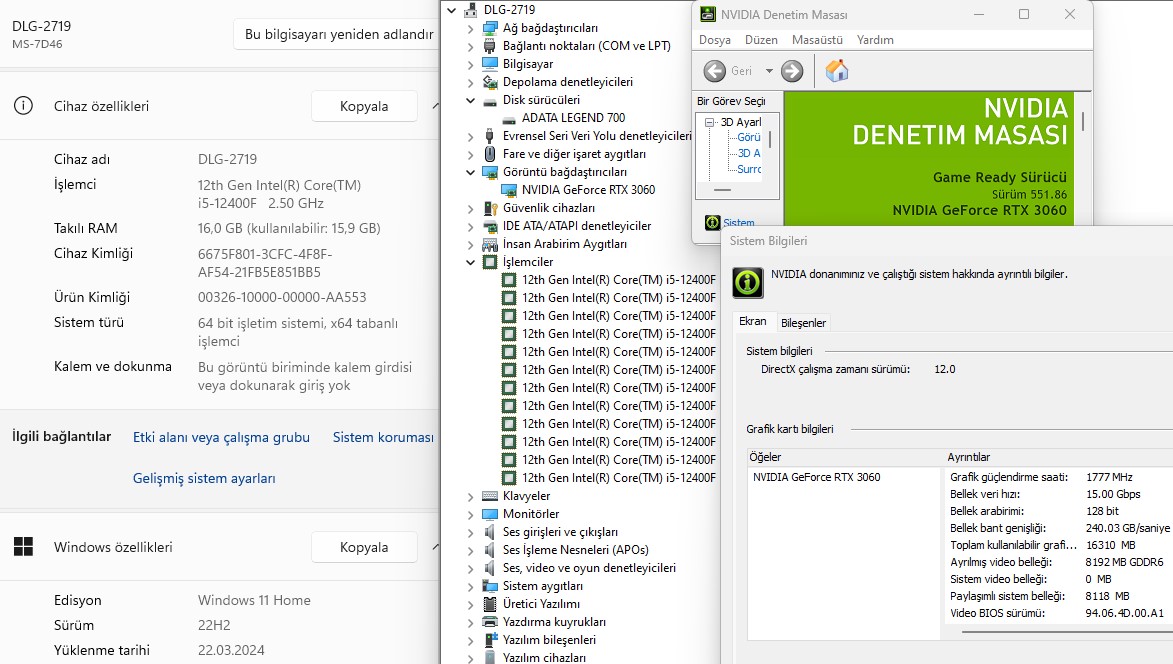This screenshot has height=664, width=1173.
Task: Open the Dosya menu in NVIDIA Denetim Masası
Action: pyautogui.click(x=714, y=40)
